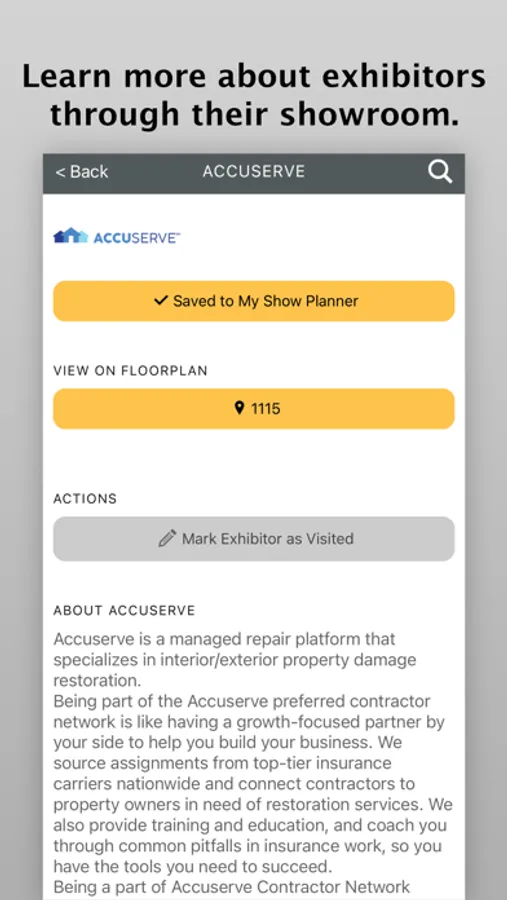Click the VIEW ON FLOORPLAN label
This screenshot has width=507, height=900.
(130, 371)
